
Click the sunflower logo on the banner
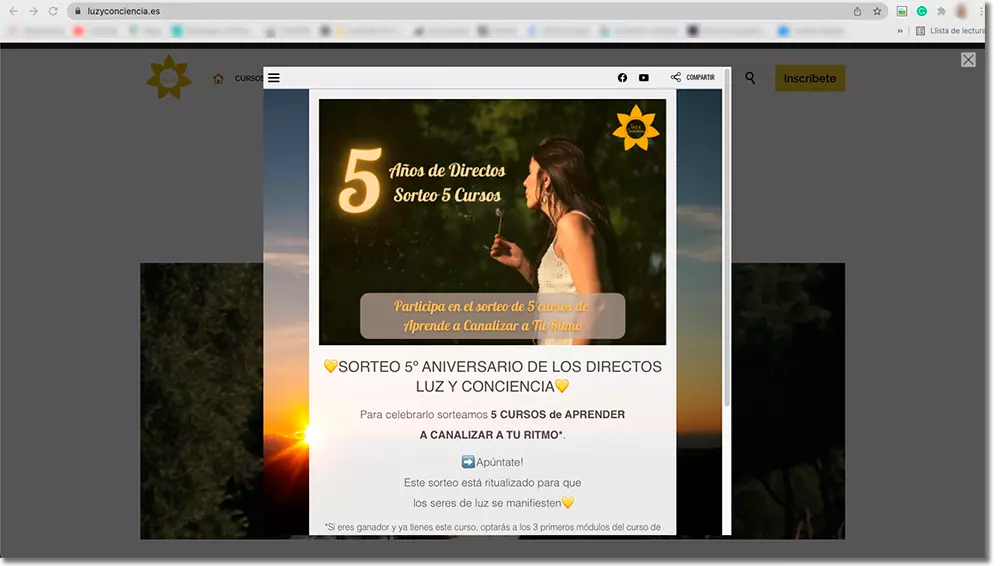pos(636,128)
